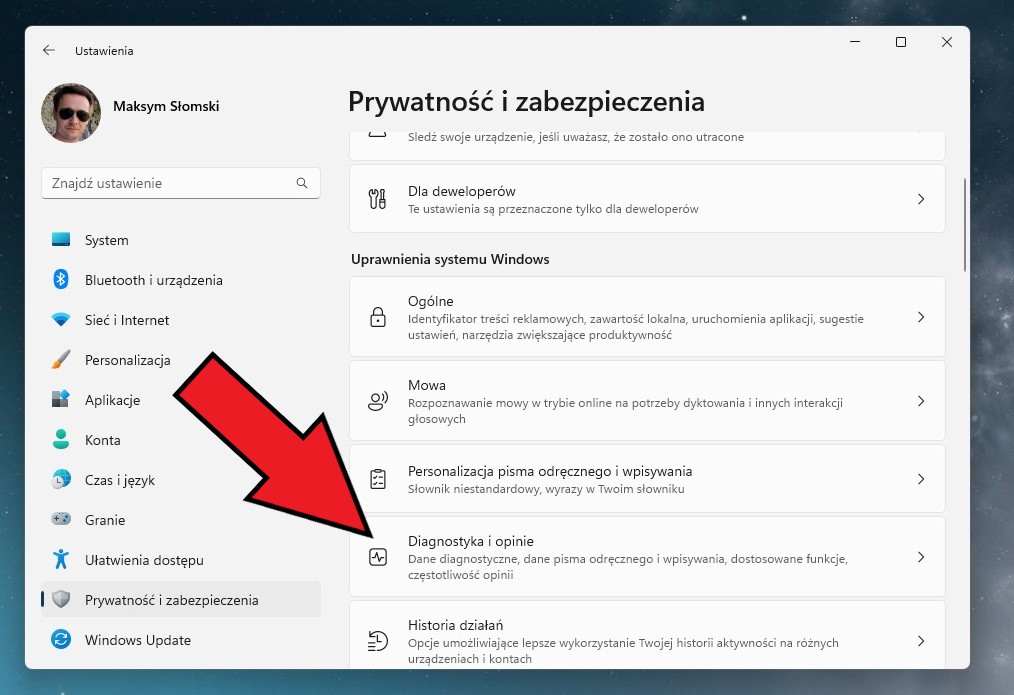Click the Ułatwienia dostępu accessibility icon

(x=62, y=560)
